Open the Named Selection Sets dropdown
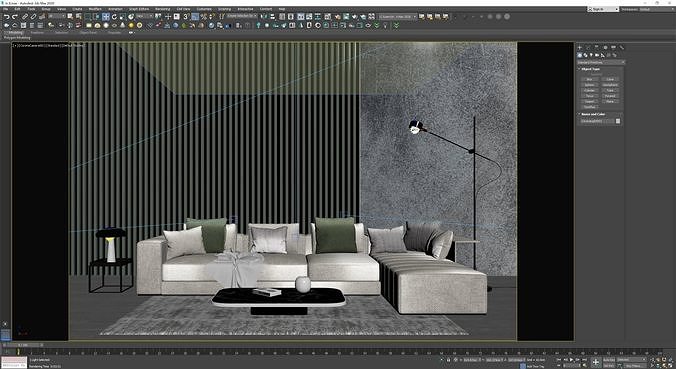The height and width of the screenshot is (369, 676). (242, 16)
